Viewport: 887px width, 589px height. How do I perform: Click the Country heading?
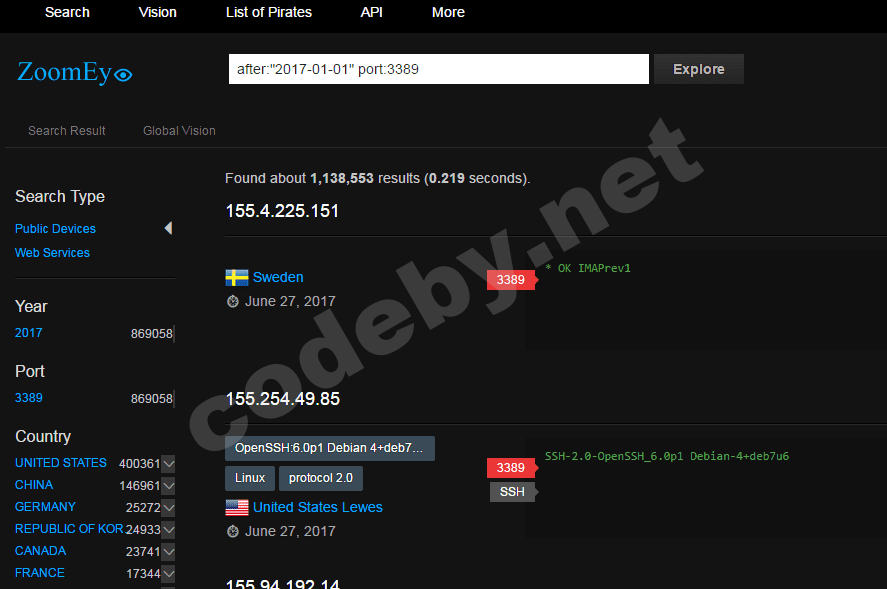43,436
